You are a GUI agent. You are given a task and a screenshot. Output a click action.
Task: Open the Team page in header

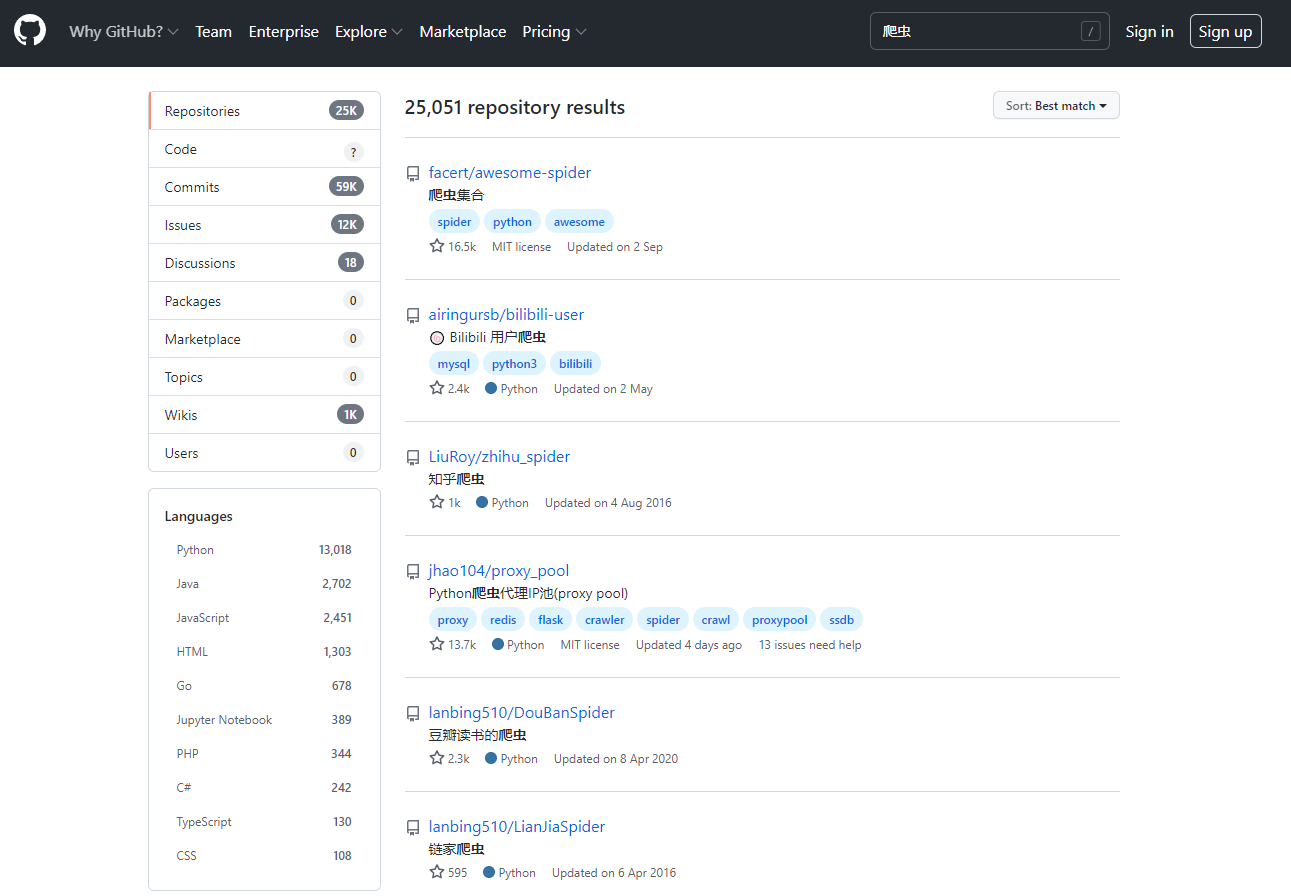[213, 31]
